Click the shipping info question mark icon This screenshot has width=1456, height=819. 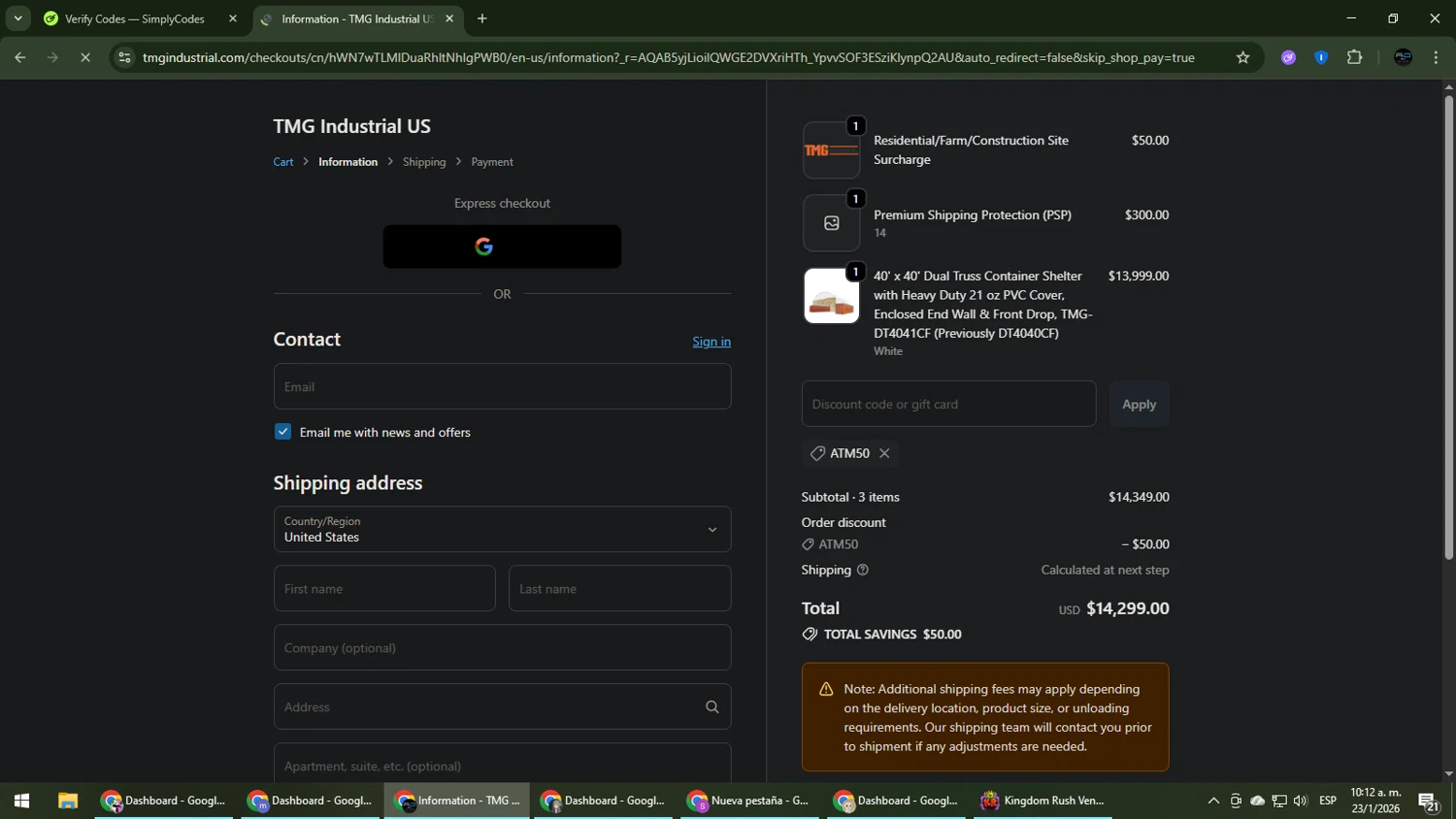[862, 570]
